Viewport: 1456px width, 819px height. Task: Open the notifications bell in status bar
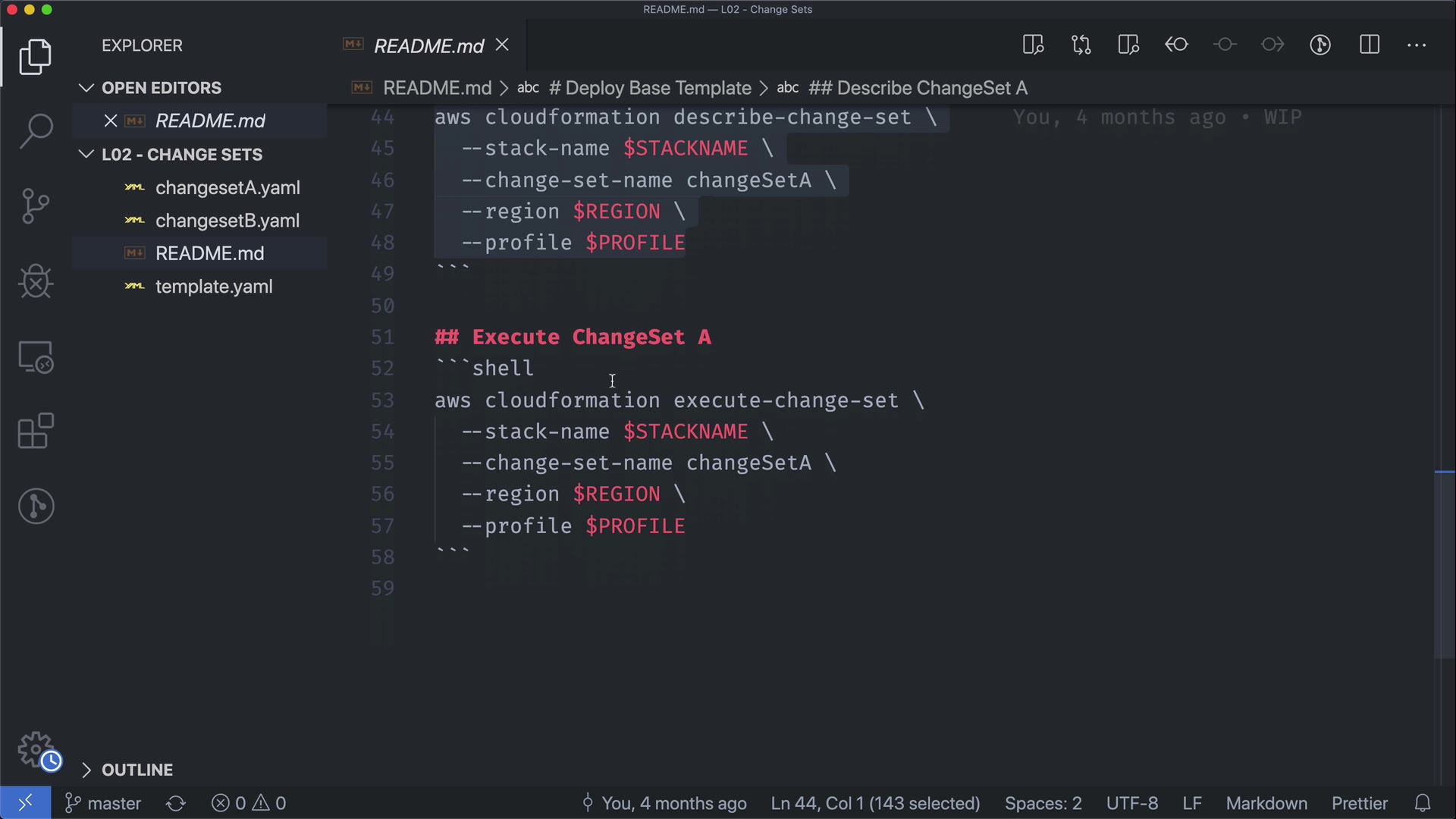[1423, 803]
